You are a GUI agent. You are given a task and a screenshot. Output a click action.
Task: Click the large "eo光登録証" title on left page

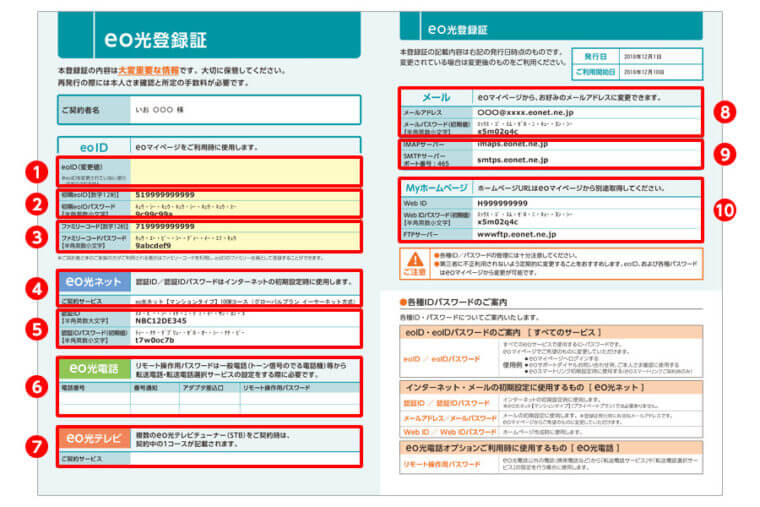(x=156, y=39)
